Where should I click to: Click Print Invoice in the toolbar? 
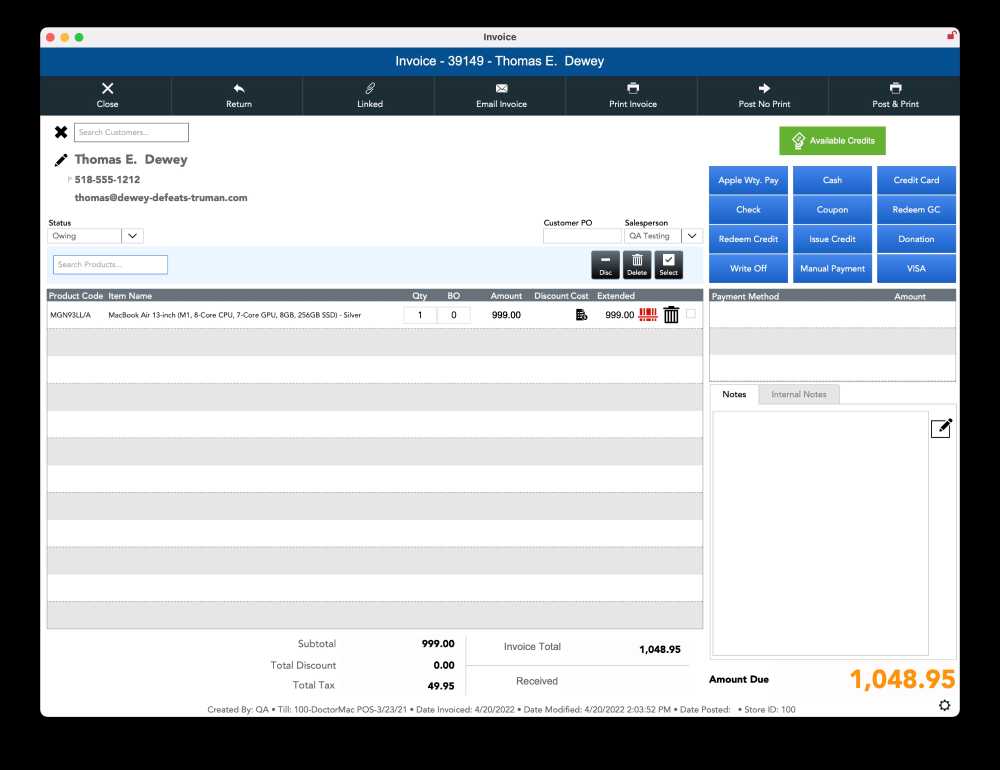pyautogui.click(x=633, y=96)
